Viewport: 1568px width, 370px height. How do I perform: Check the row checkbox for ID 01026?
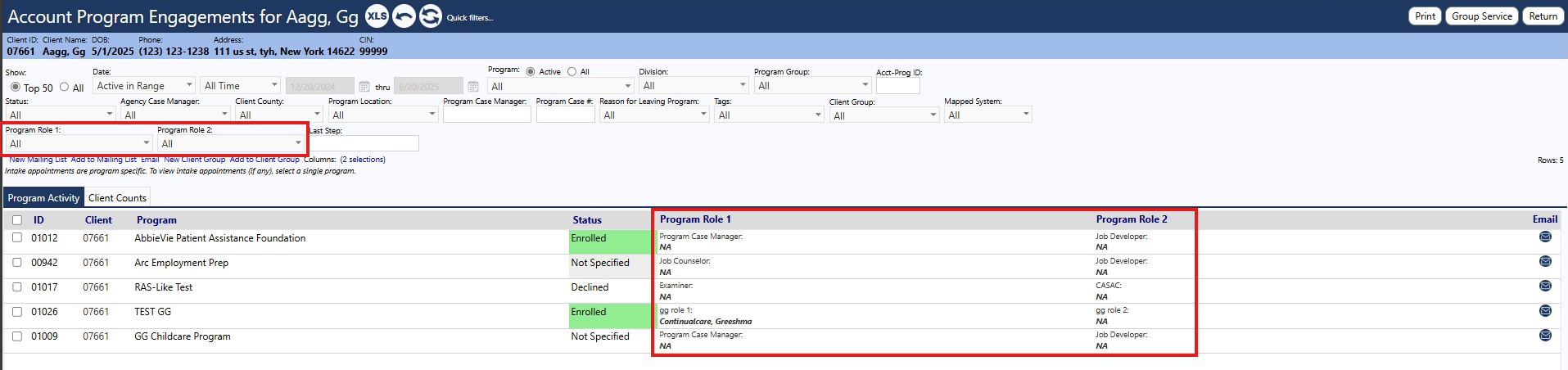click(16, 311)
